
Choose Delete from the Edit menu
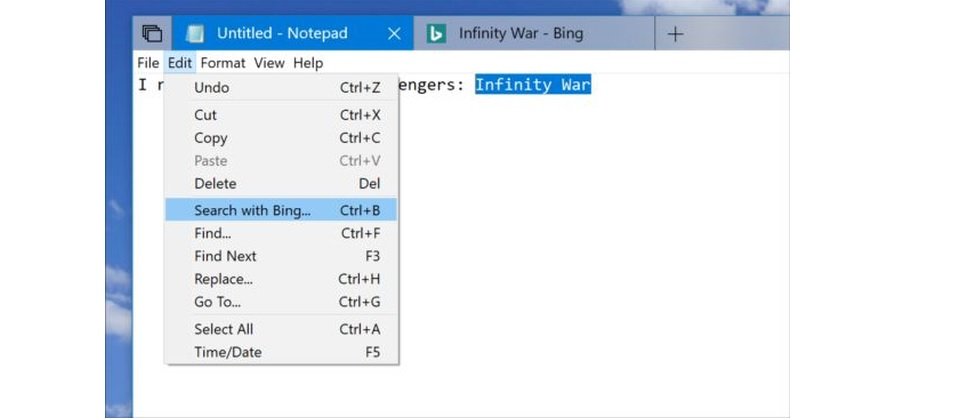tap(281, 183)
